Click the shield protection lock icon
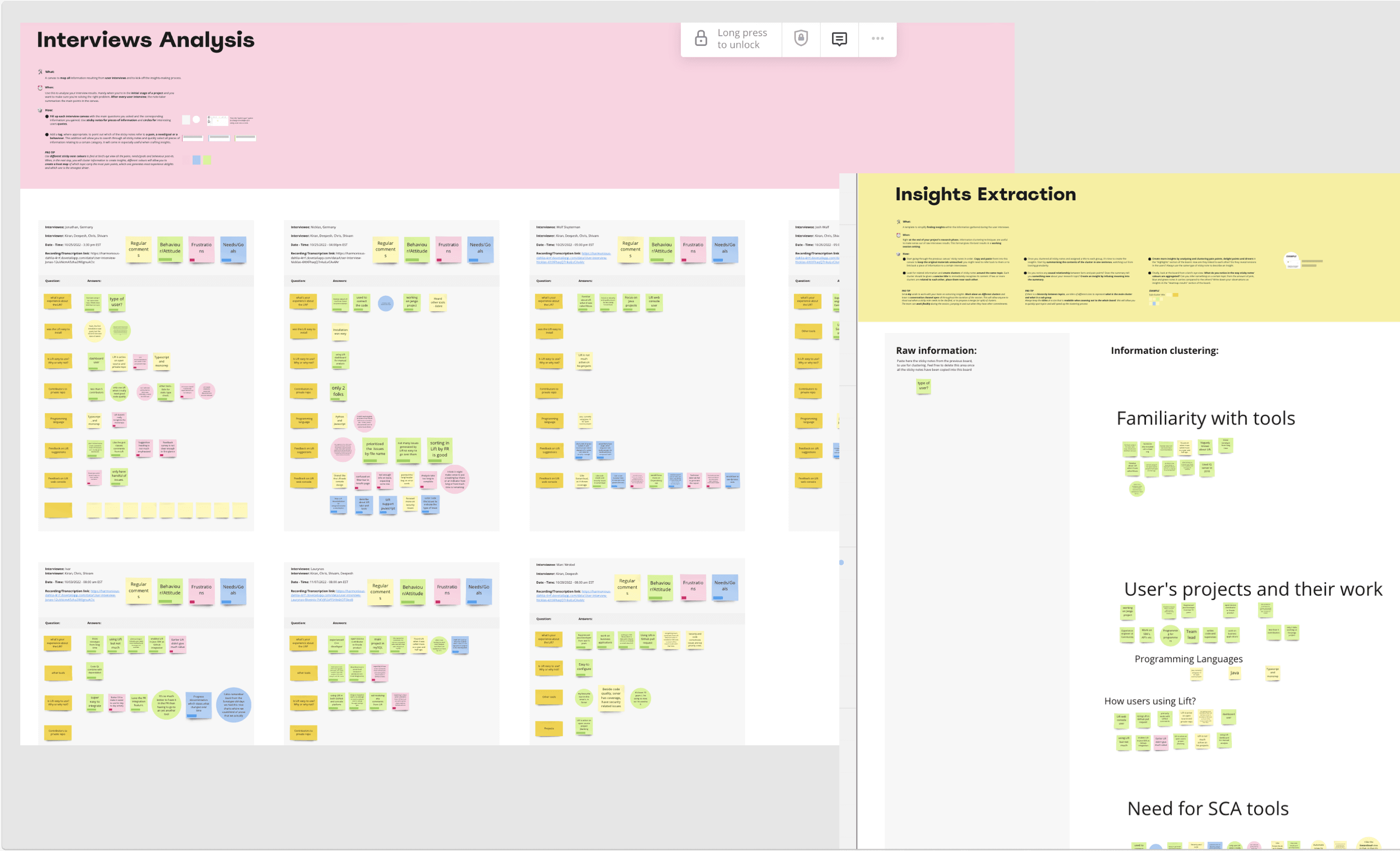 click(801, 39)
